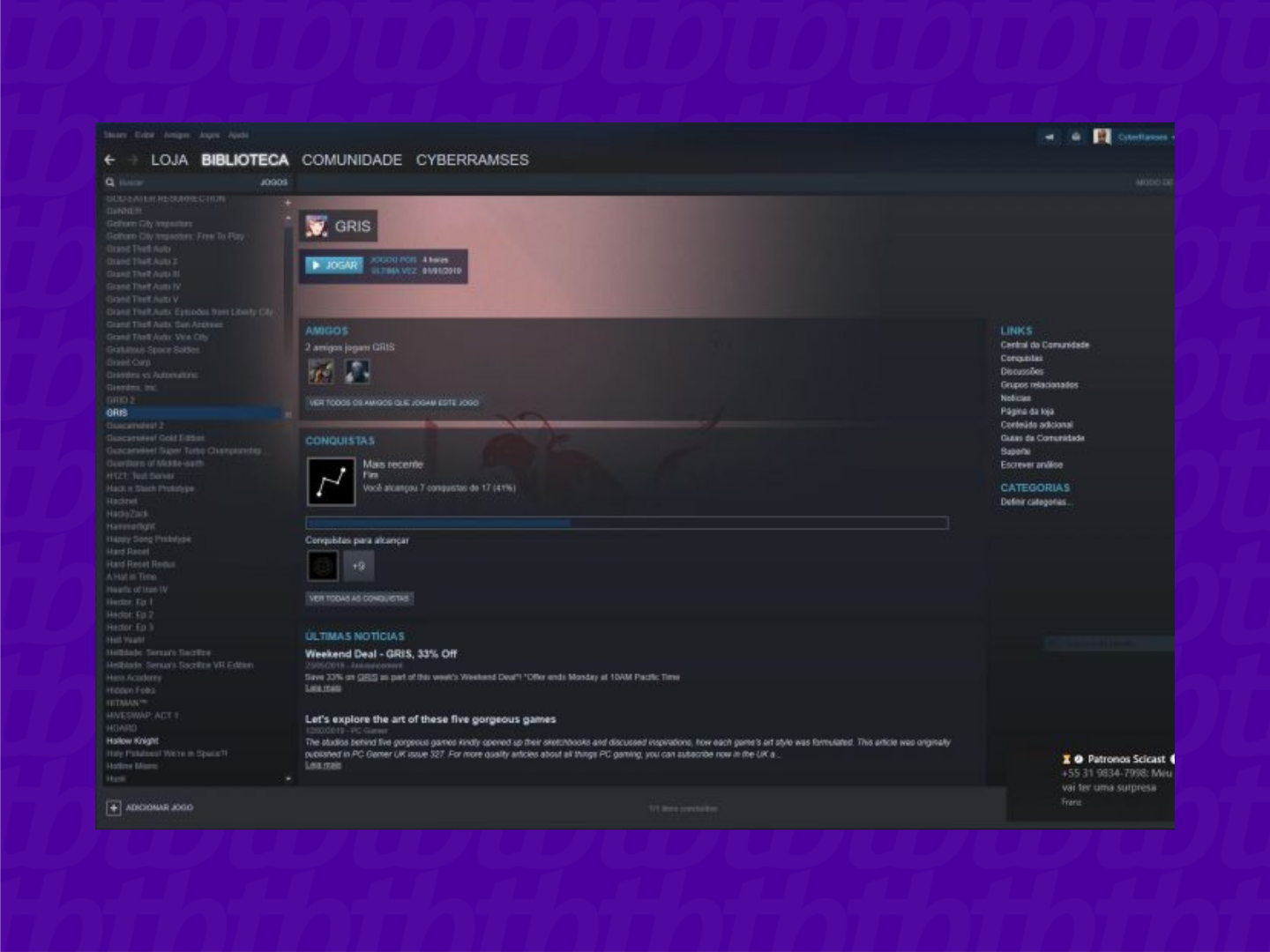Click Ver todos os amigos que jogam
Viewport: 1270px width, 952px height.
coord(393,402)
